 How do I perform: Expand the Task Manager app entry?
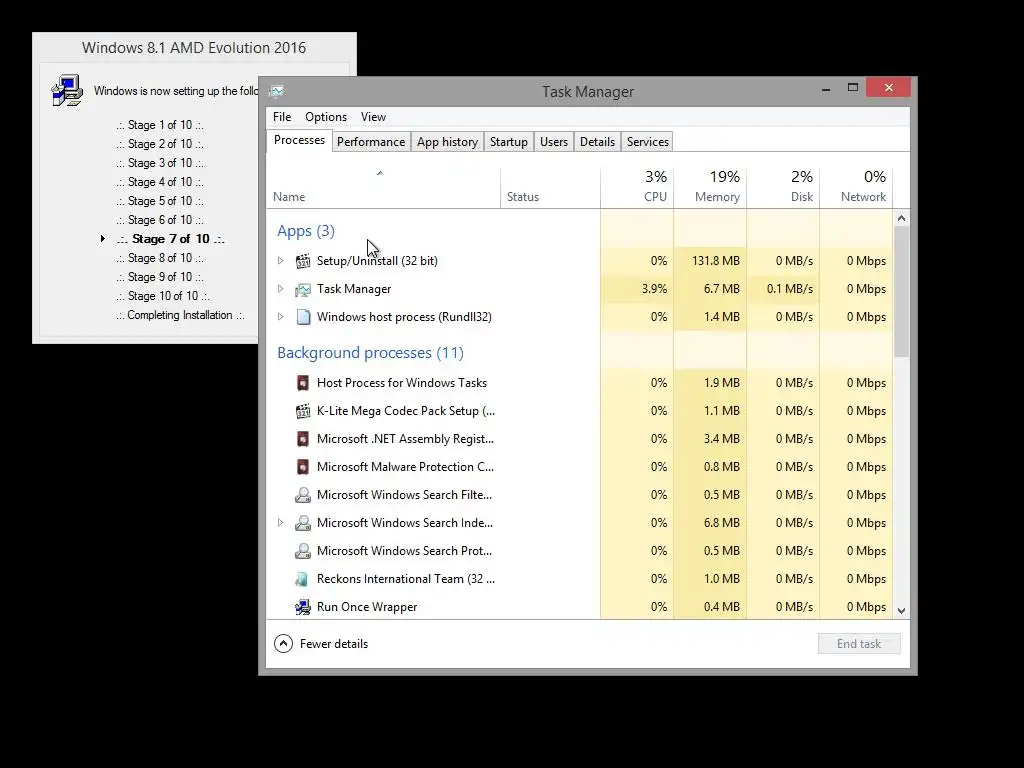coord(281,289)
